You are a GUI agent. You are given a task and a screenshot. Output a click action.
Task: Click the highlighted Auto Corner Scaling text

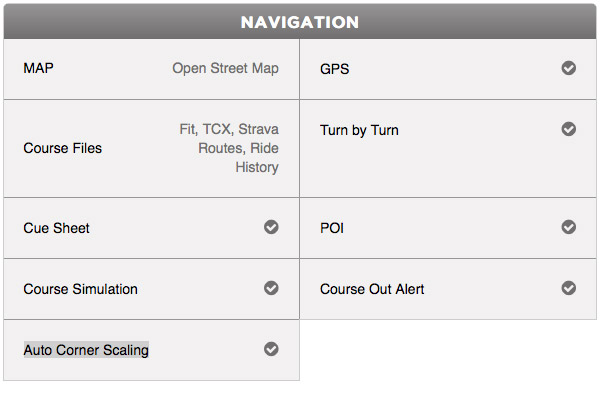click(x=86, y=350)
